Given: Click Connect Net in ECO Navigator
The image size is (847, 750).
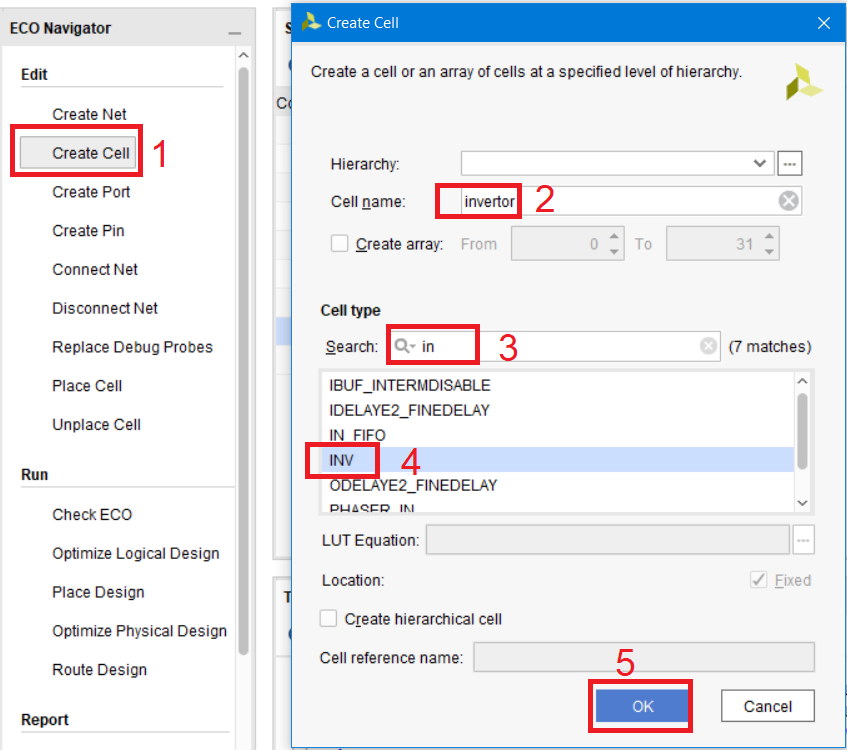Looking at the screenshot, I should pos(95,269).
